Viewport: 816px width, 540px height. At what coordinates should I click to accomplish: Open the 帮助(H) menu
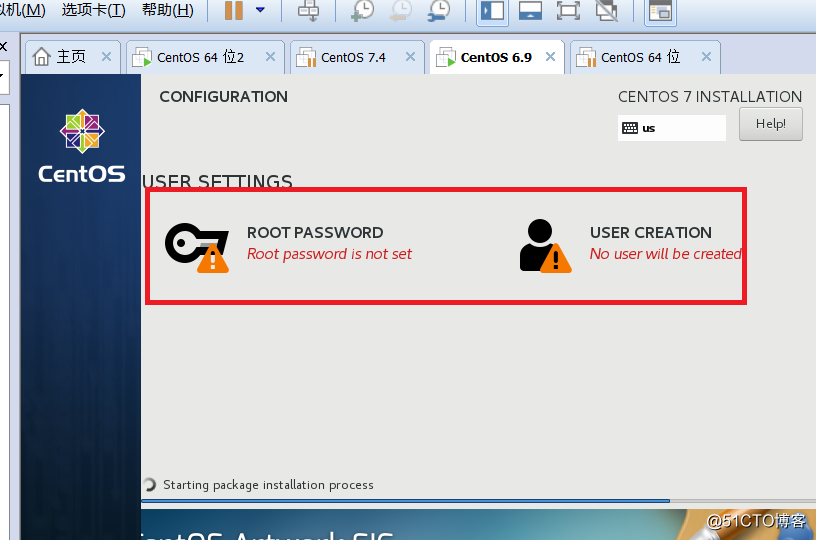168,9
